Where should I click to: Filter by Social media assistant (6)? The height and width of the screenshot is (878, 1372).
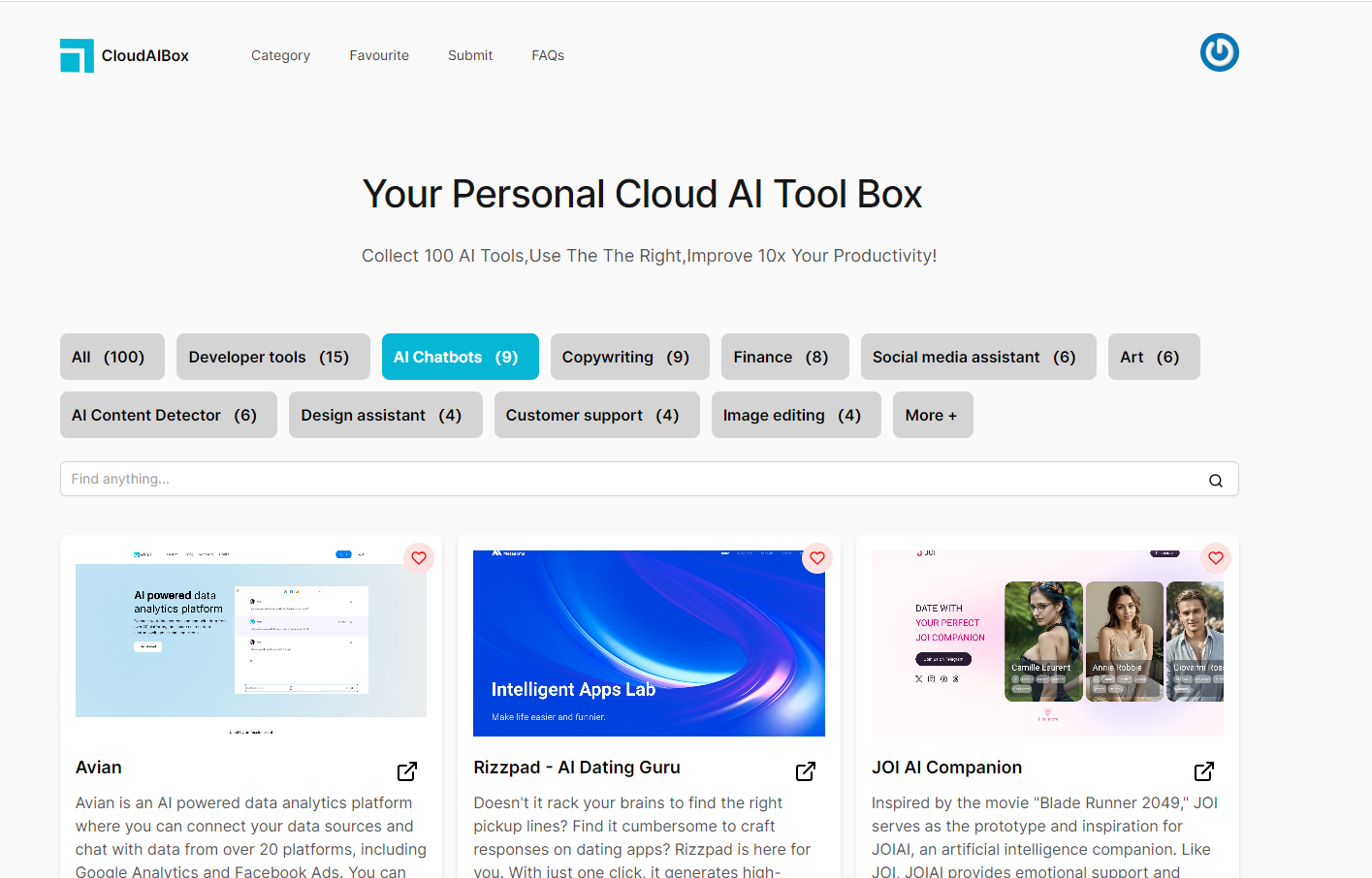978,357
